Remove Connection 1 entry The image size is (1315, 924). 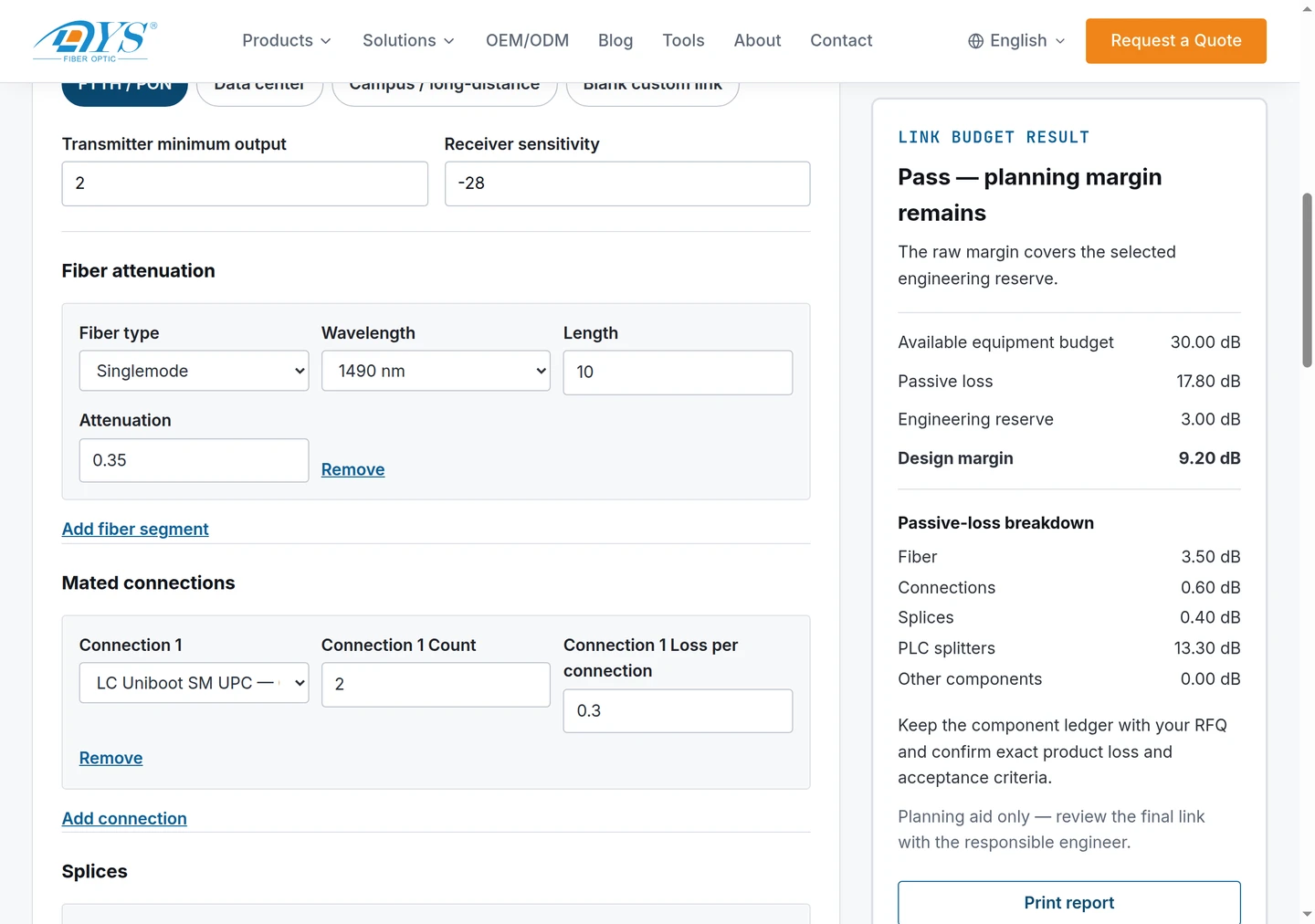tap(110, 758)
